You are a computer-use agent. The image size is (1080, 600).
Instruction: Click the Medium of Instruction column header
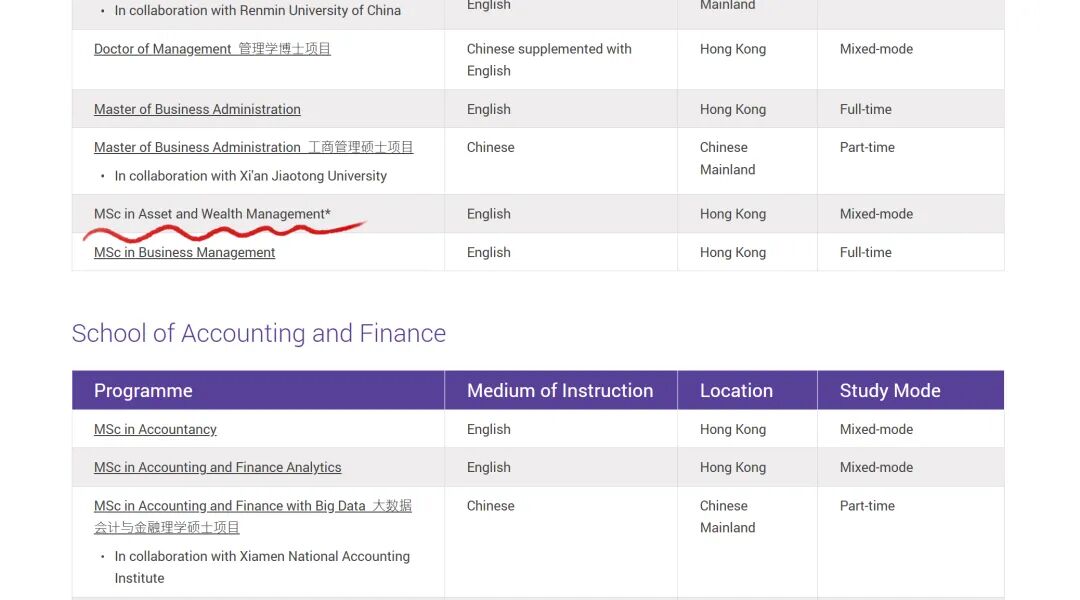pyautogui.click(x=559, y=391)
